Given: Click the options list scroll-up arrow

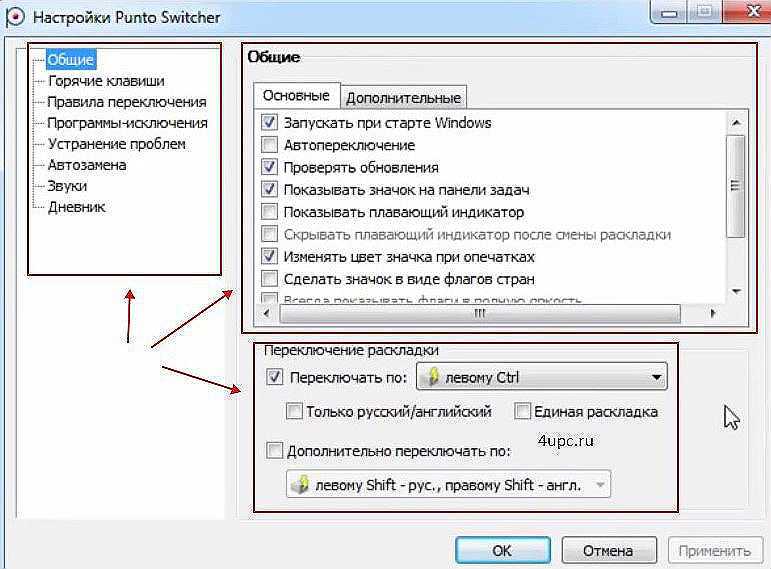Looking at the screenshot, I should pos(736,122).
